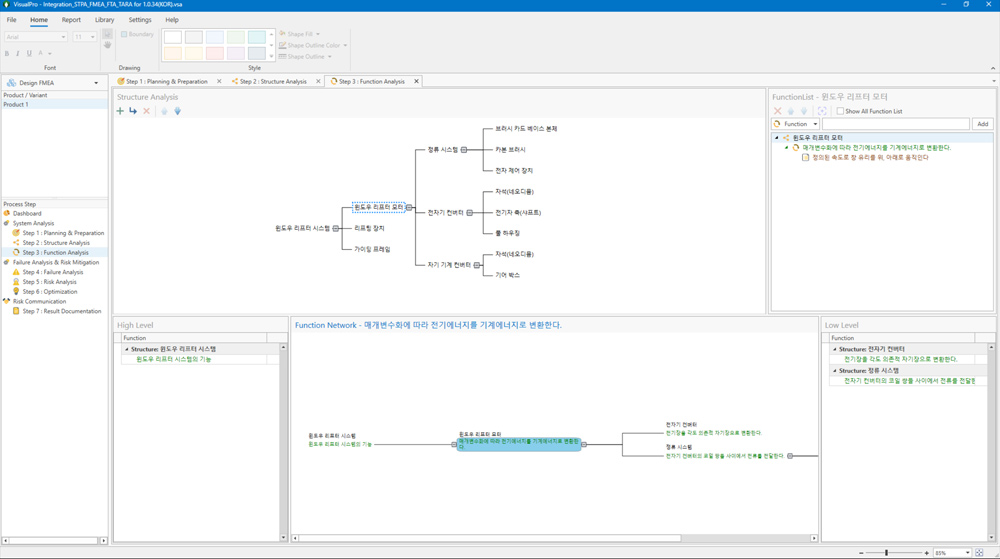Open Step 4 : Failure Analysis
Viewport: 1000px width, 559px height.
[x=53, y=272]
